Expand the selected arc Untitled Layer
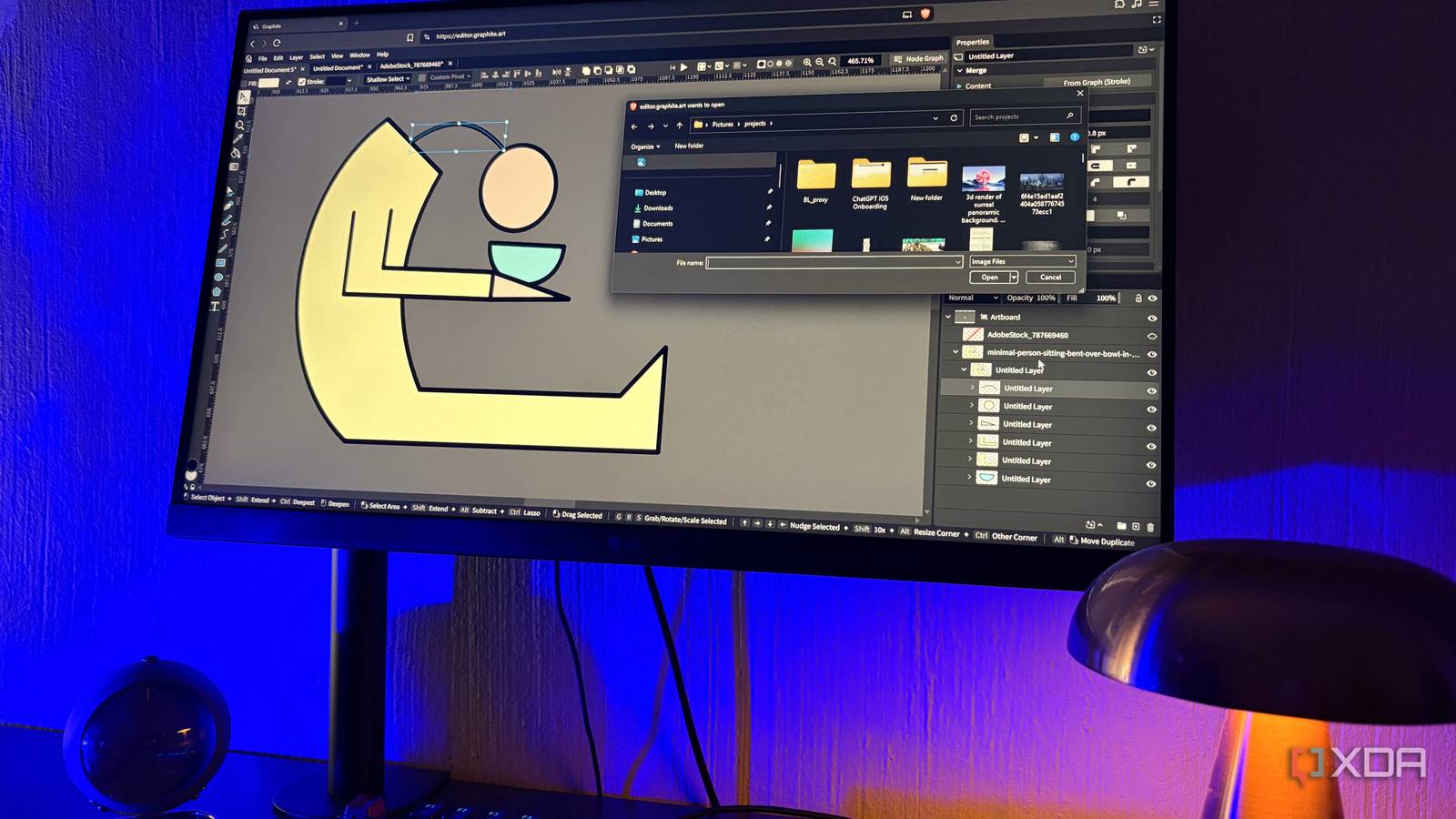 tap(972, 387)
